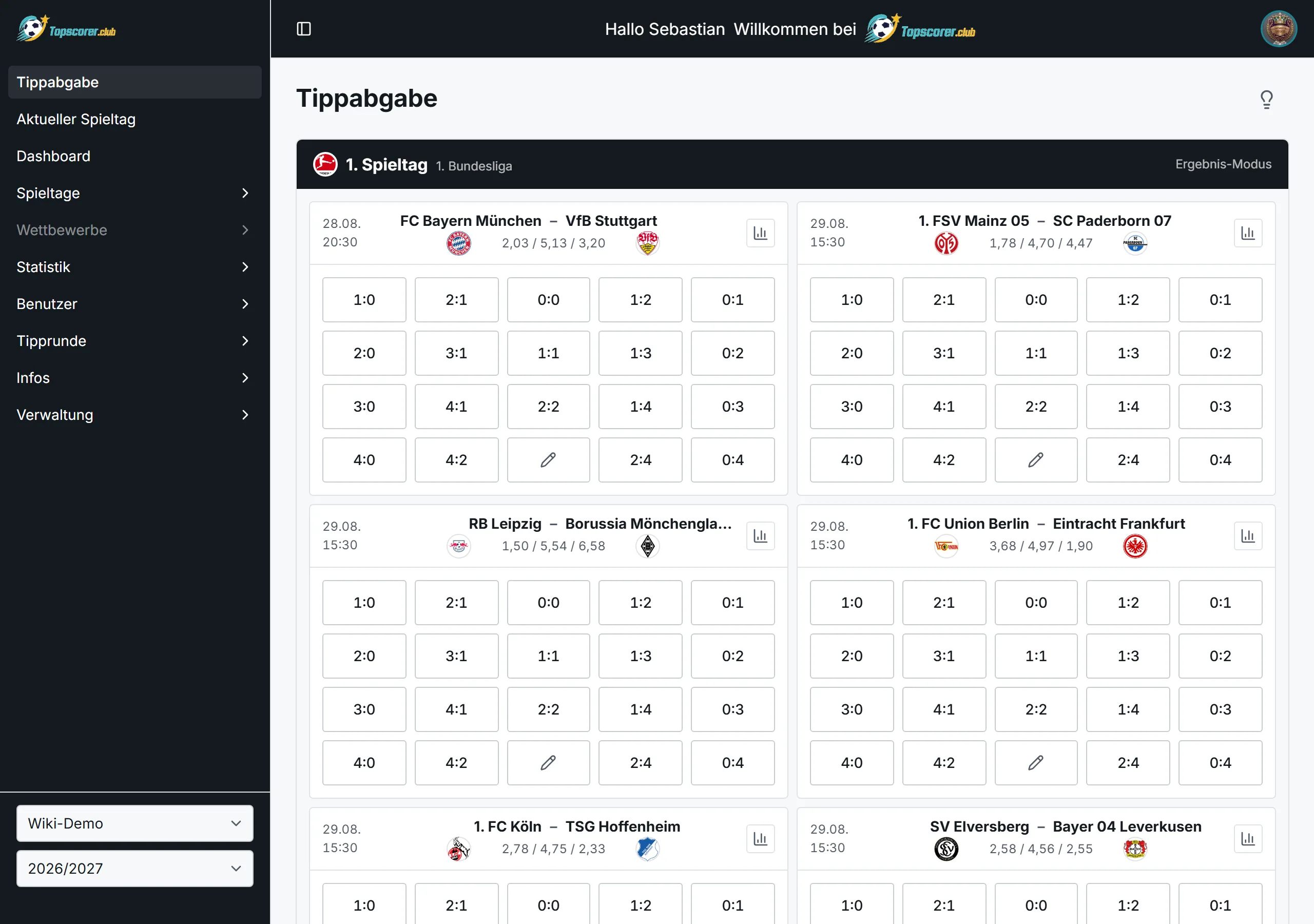Click the 1. FC Köln crest
Viewport: 1314px width, 924px height.
click(458, 849)
